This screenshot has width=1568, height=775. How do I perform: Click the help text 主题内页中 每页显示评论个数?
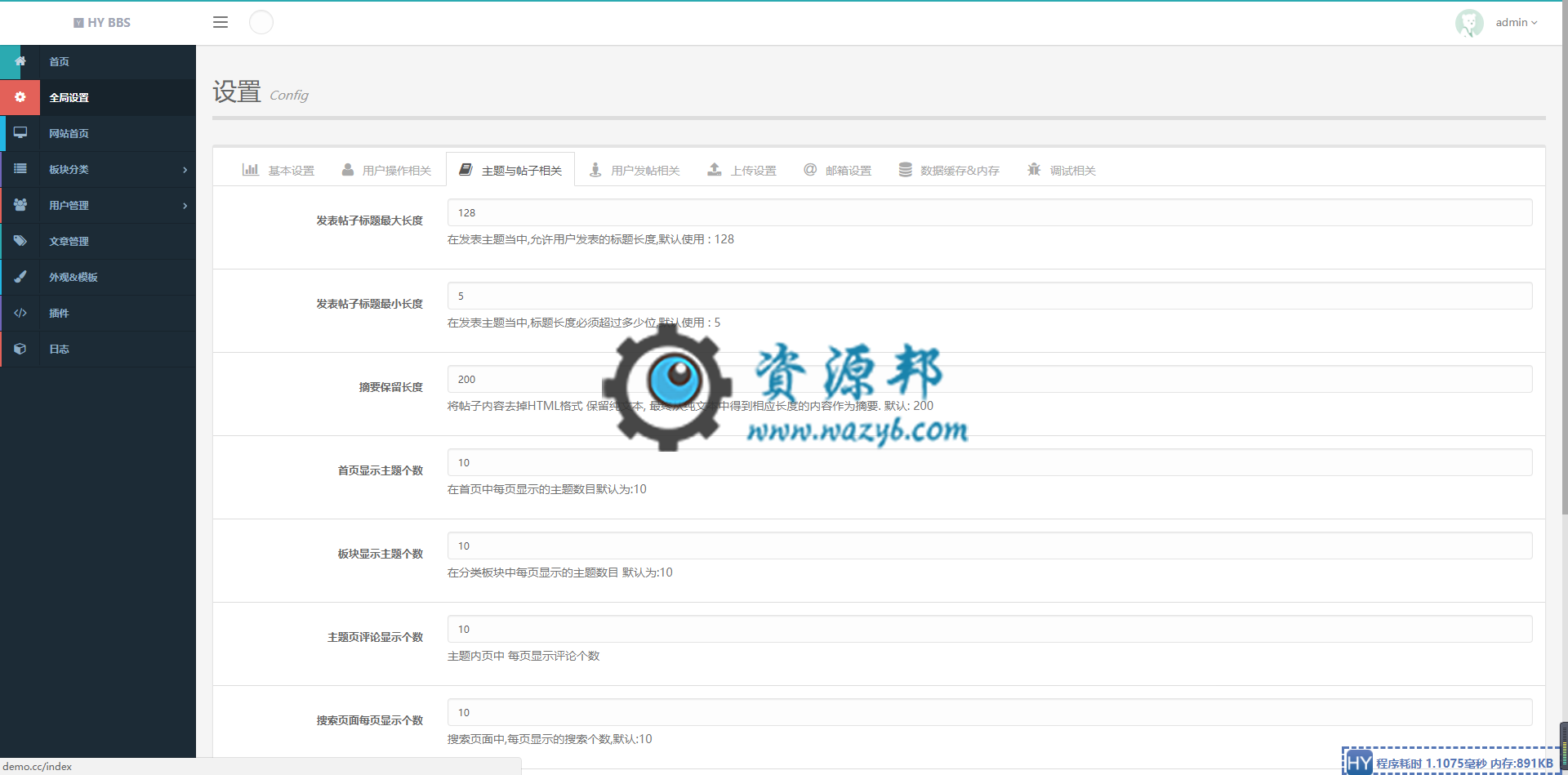click(523, 656)
